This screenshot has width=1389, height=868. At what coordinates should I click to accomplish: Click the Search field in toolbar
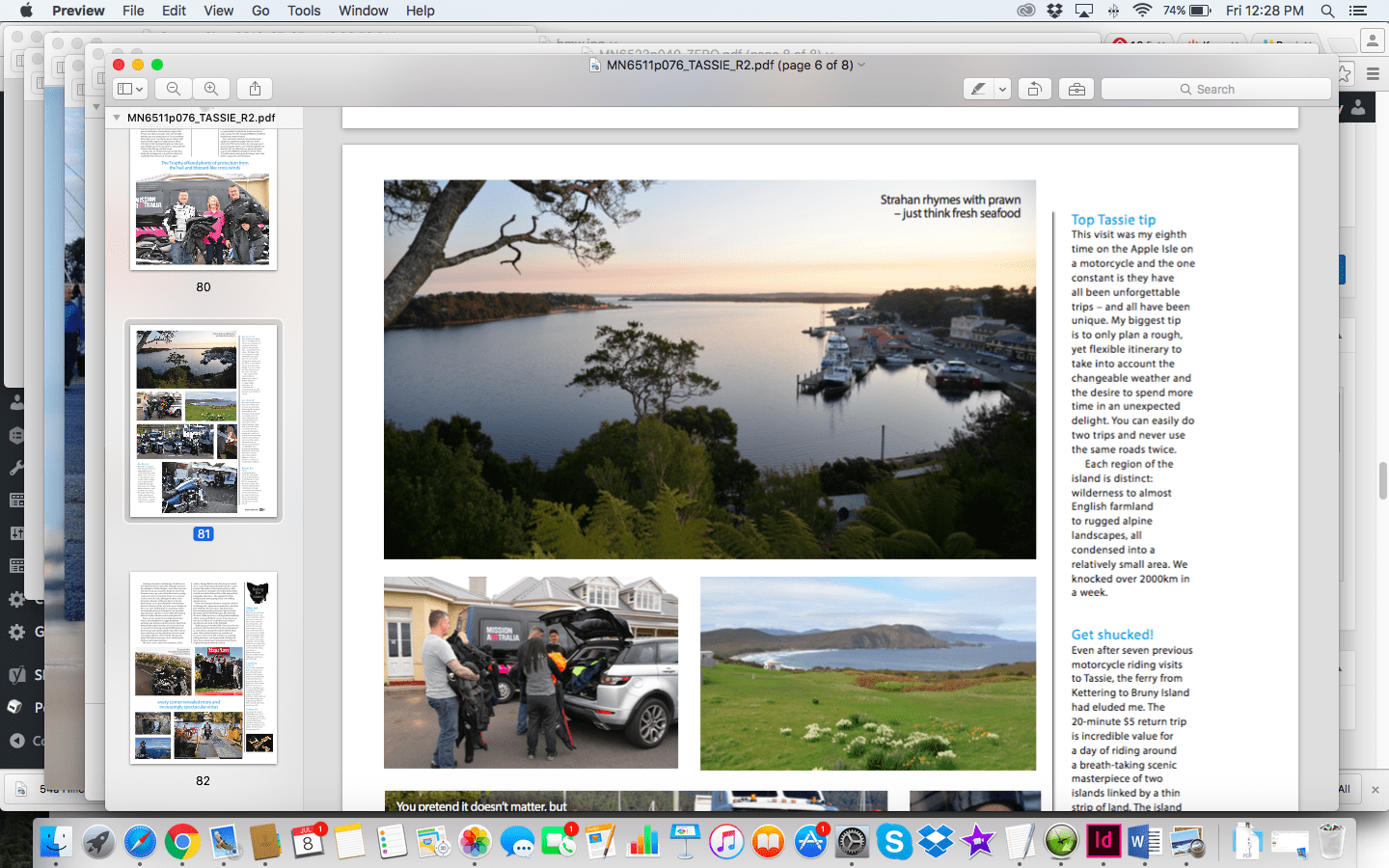(1215, 89)
